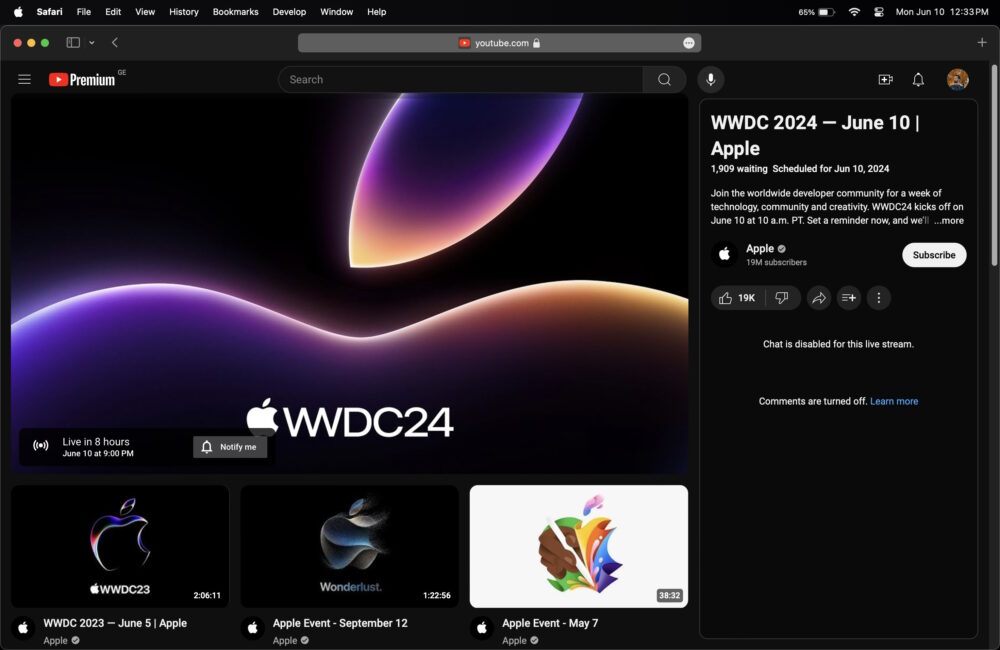Viewport: 1000px width, 650px height.
Task: Start a voice search with the microphone
Action: tap(710, 79)
